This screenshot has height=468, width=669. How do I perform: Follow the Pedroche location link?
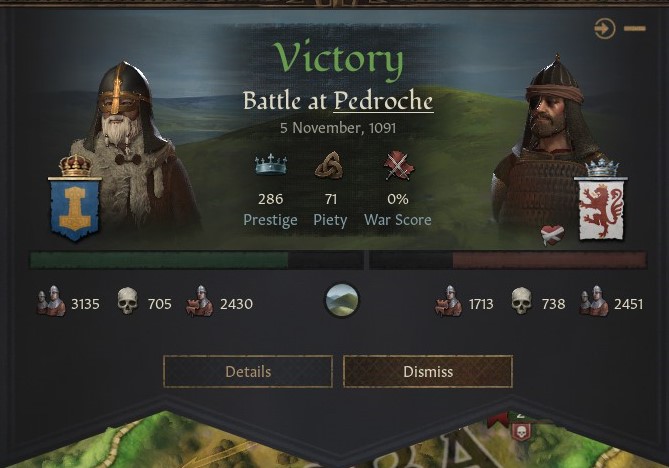pyautogui.click(x=383, y=102)
